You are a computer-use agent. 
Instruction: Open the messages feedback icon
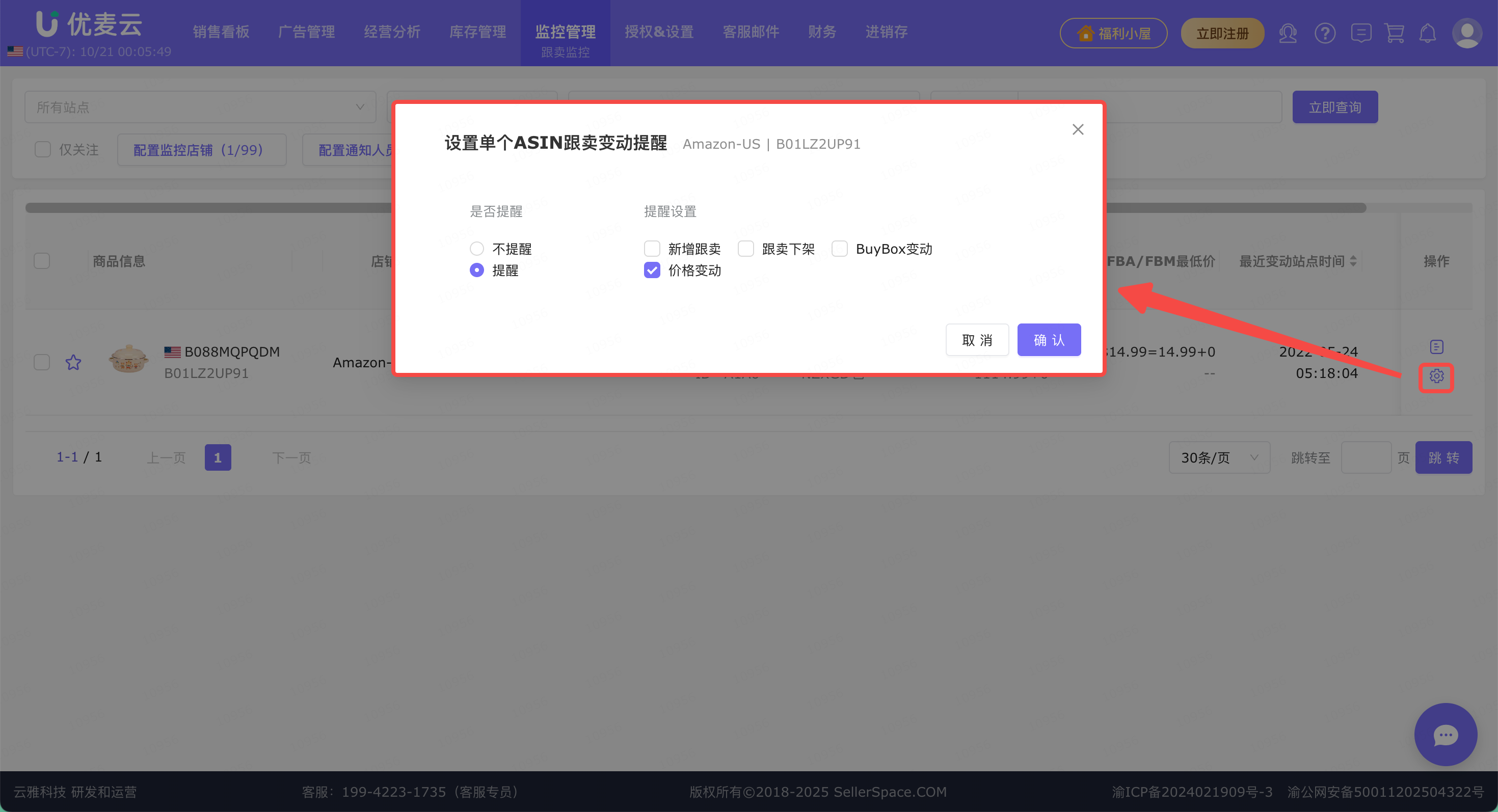(1361, 33)
